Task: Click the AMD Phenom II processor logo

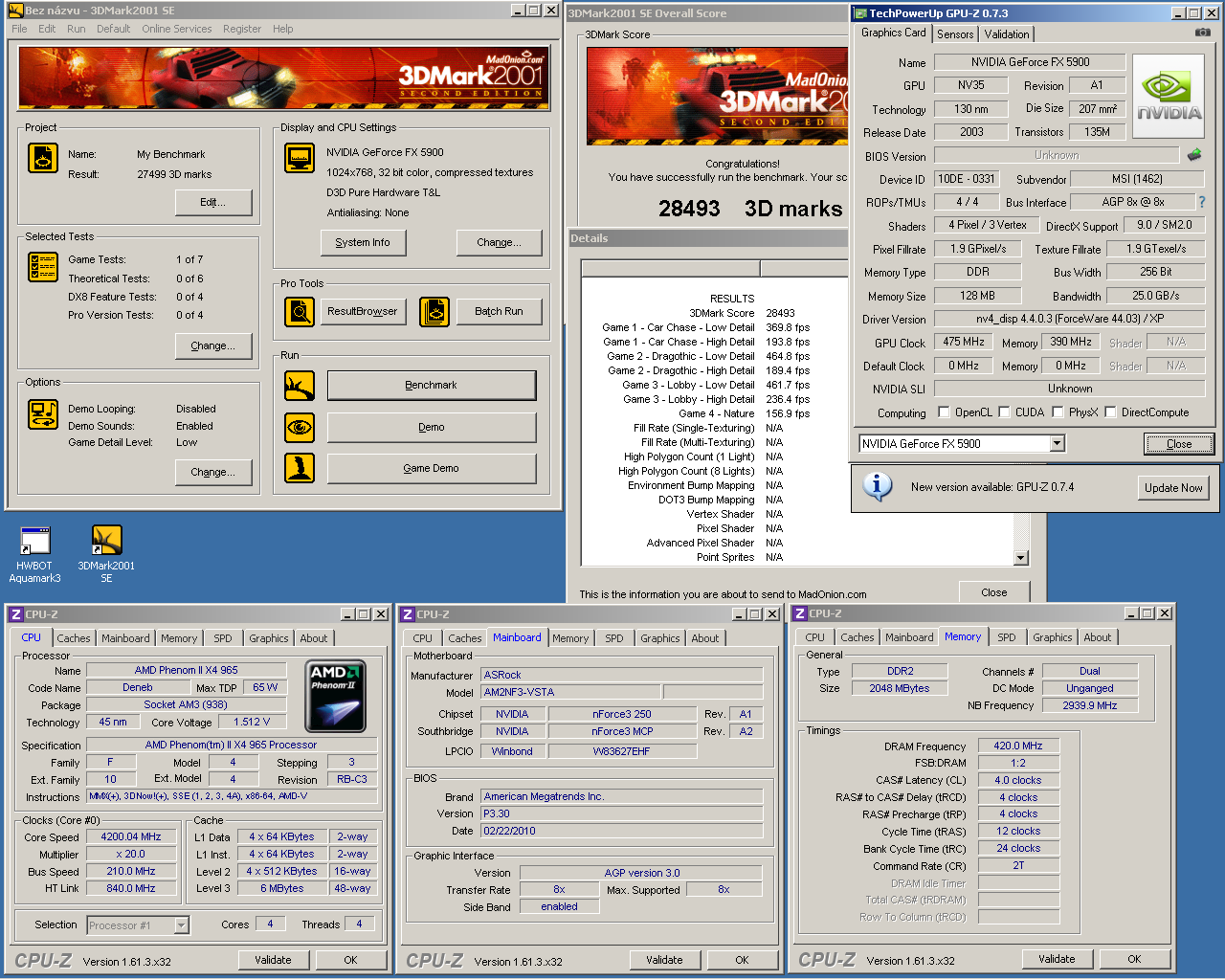Action: (x=335, y=696)
